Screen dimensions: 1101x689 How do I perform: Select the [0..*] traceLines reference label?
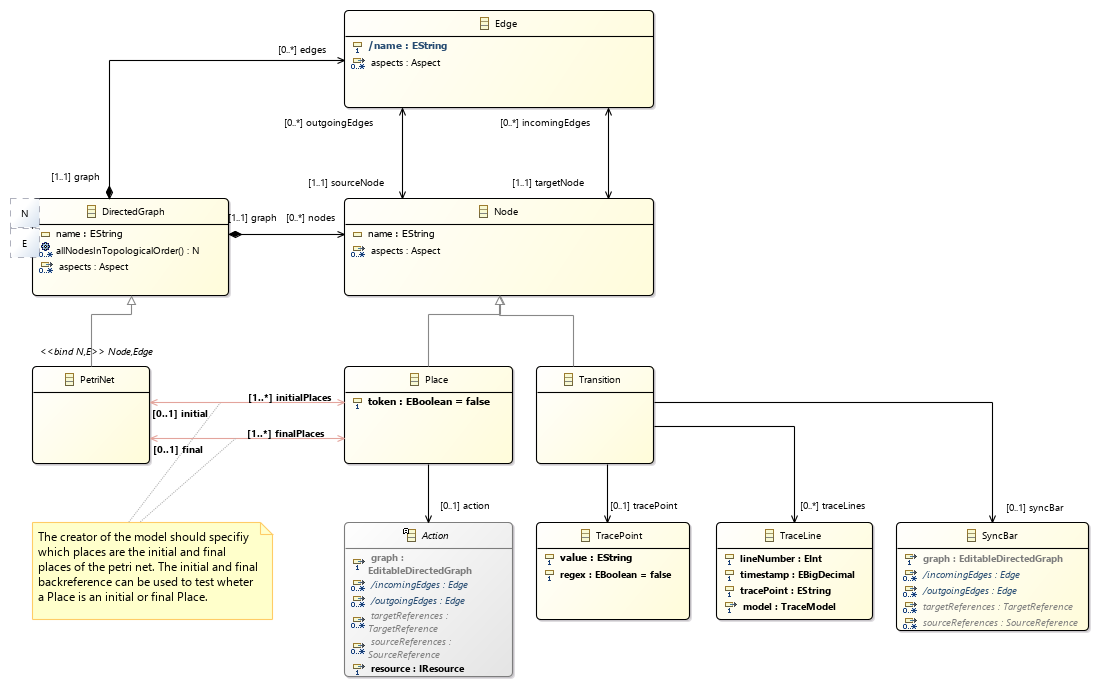(x=832, y=507)
